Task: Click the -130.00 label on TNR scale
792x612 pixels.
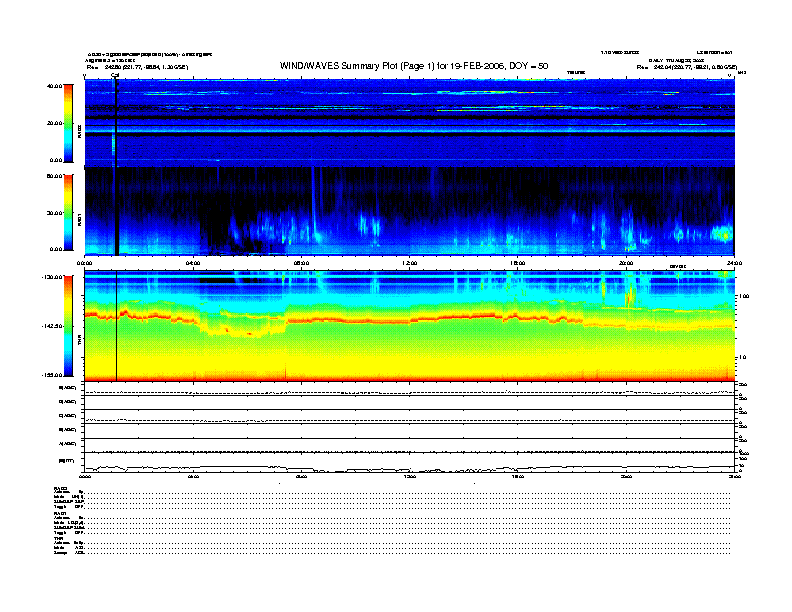Action: coord(52,277)
